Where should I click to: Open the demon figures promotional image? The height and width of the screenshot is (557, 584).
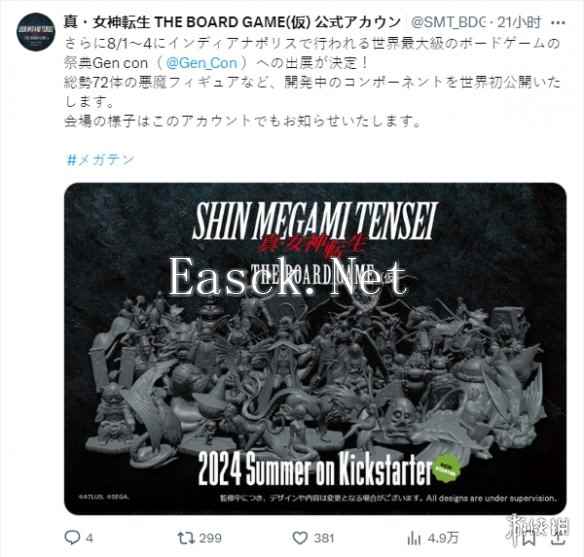315,348
